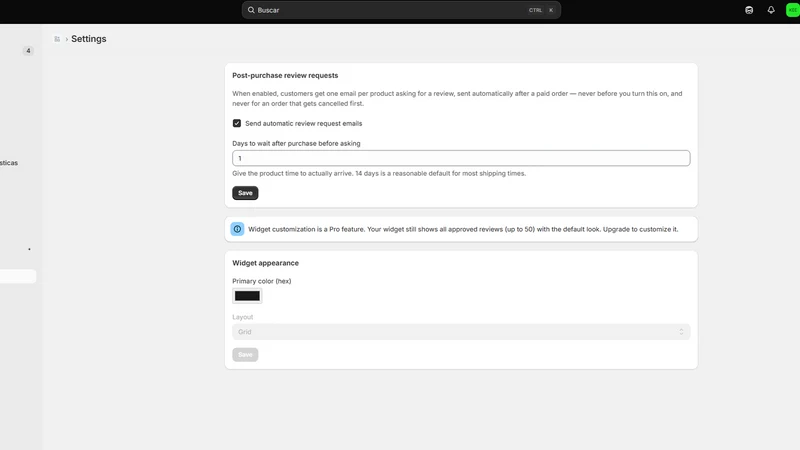Screen dimensions: 800x450
Task: Open the green account avatar
Action: tap(793, 10)
